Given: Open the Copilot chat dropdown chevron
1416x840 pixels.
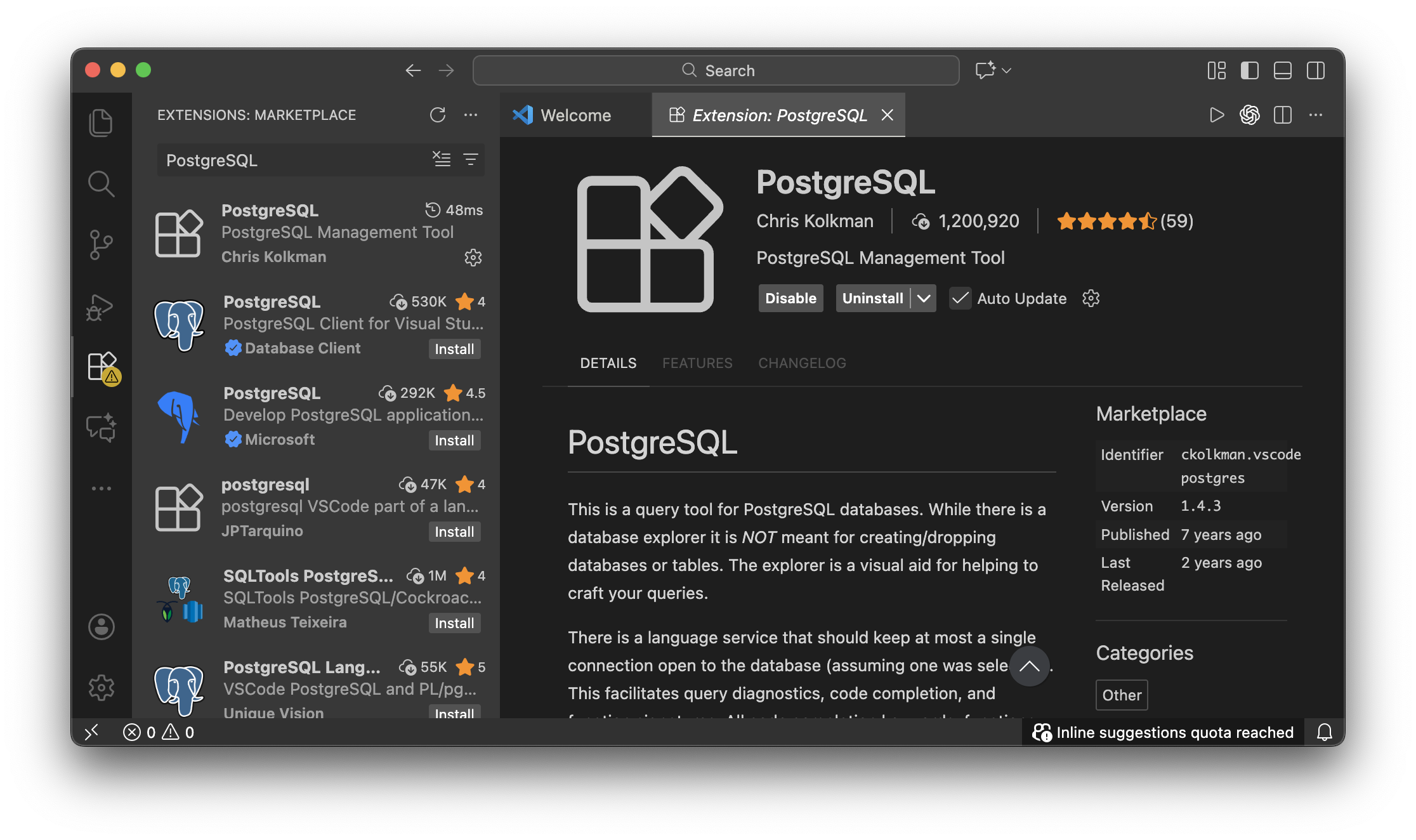Looking at the screenshot, I should coord(1007,70).
